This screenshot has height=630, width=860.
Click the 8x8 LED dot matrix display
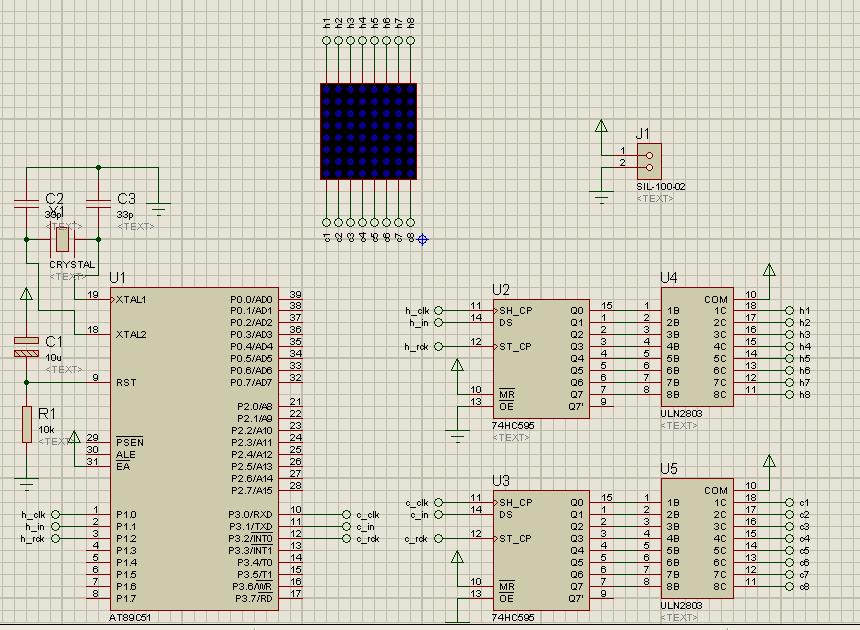pyautogui.click(x=369, y=132)
